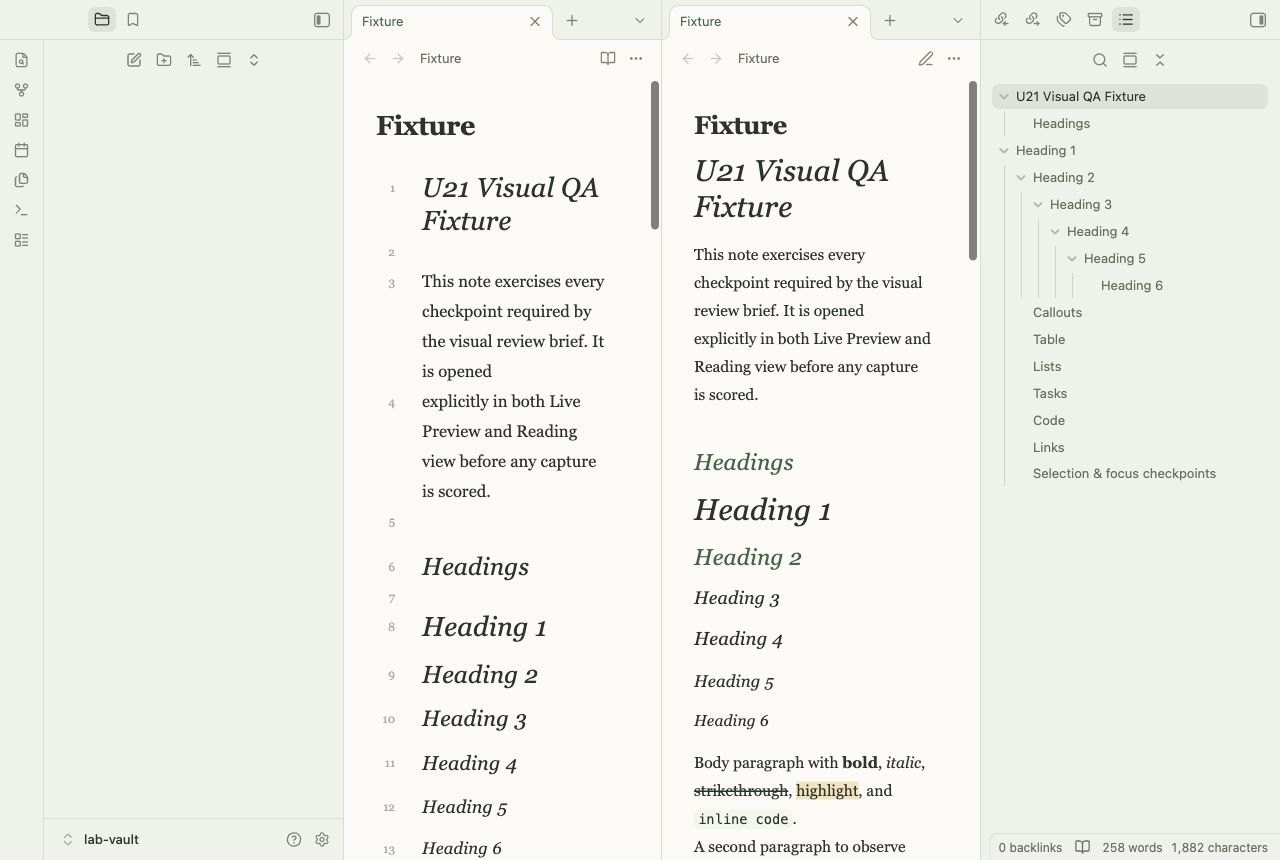Open the bottom ribbon list-layout icon

21,240
